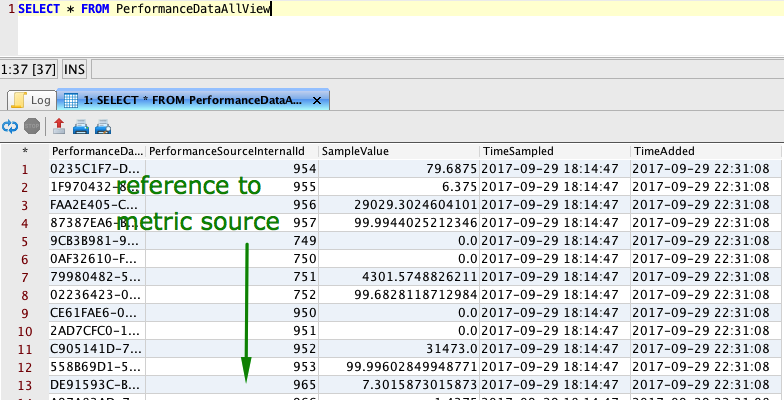
Task: Select sample value 99.99602849948771
Action: [399, 367]
